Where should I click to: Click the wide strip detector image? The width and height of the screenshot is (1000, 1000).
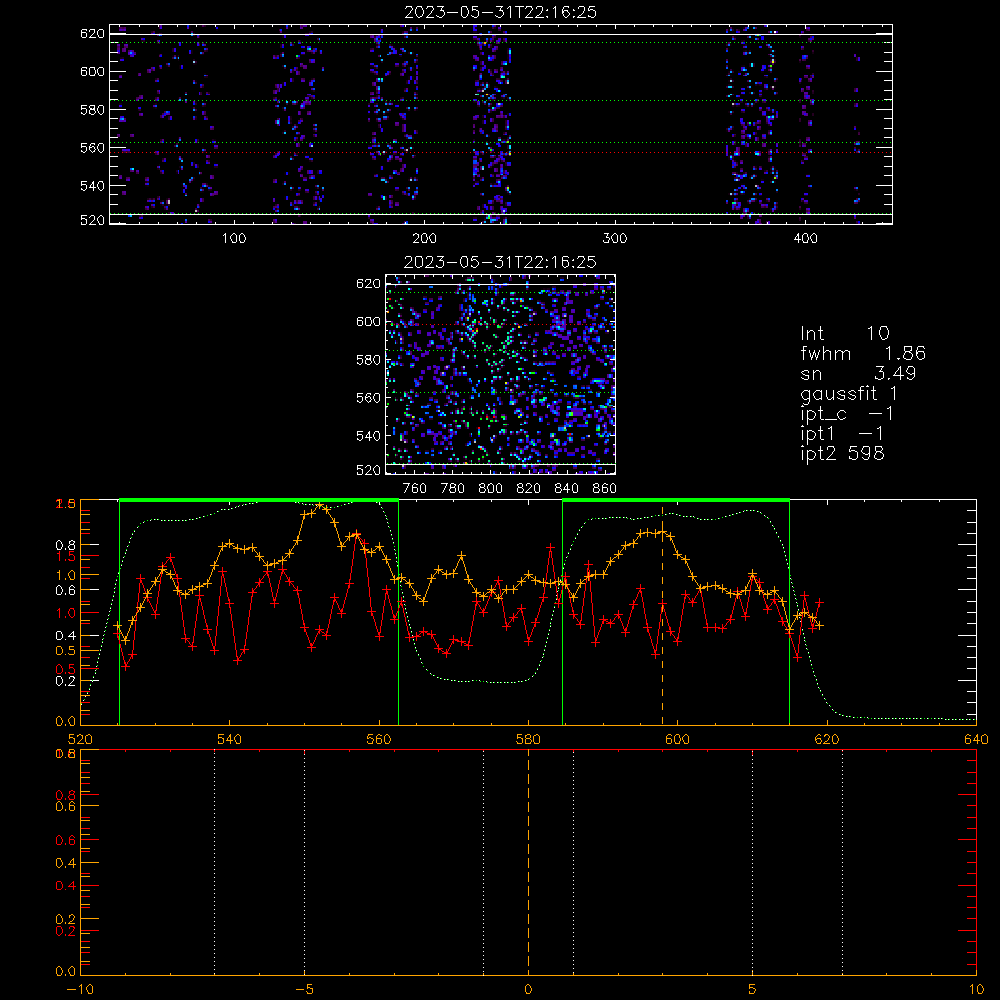pos(501,124)
